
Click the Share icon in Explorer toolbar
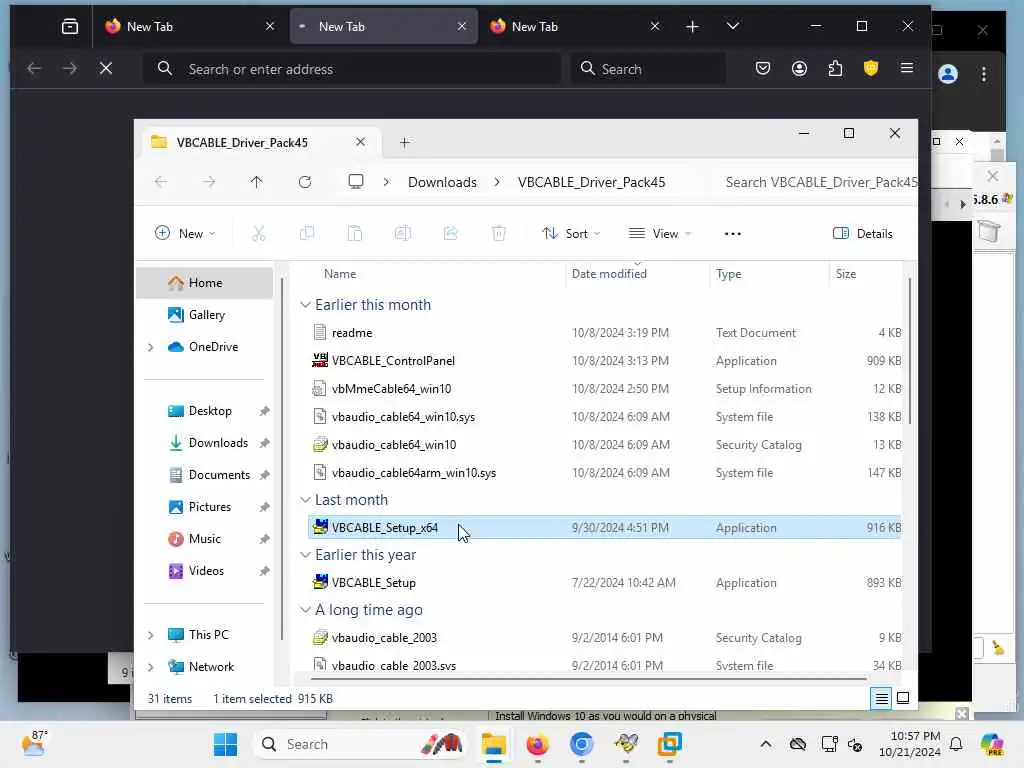[x=451, y=233]
